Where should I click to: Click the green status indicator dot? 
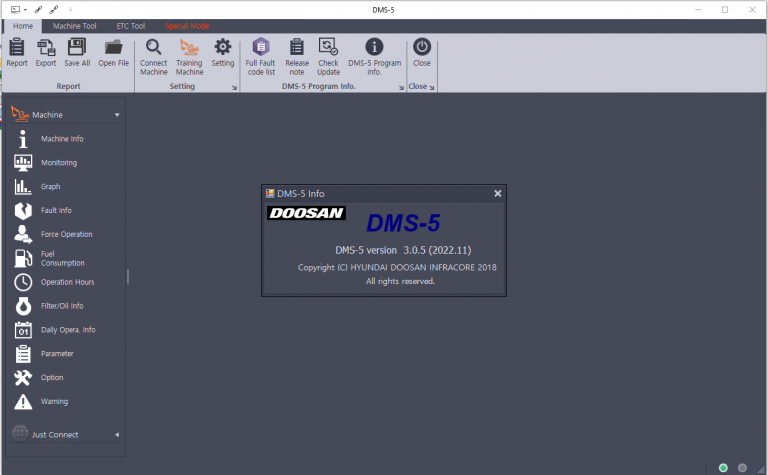coord(723,468)
